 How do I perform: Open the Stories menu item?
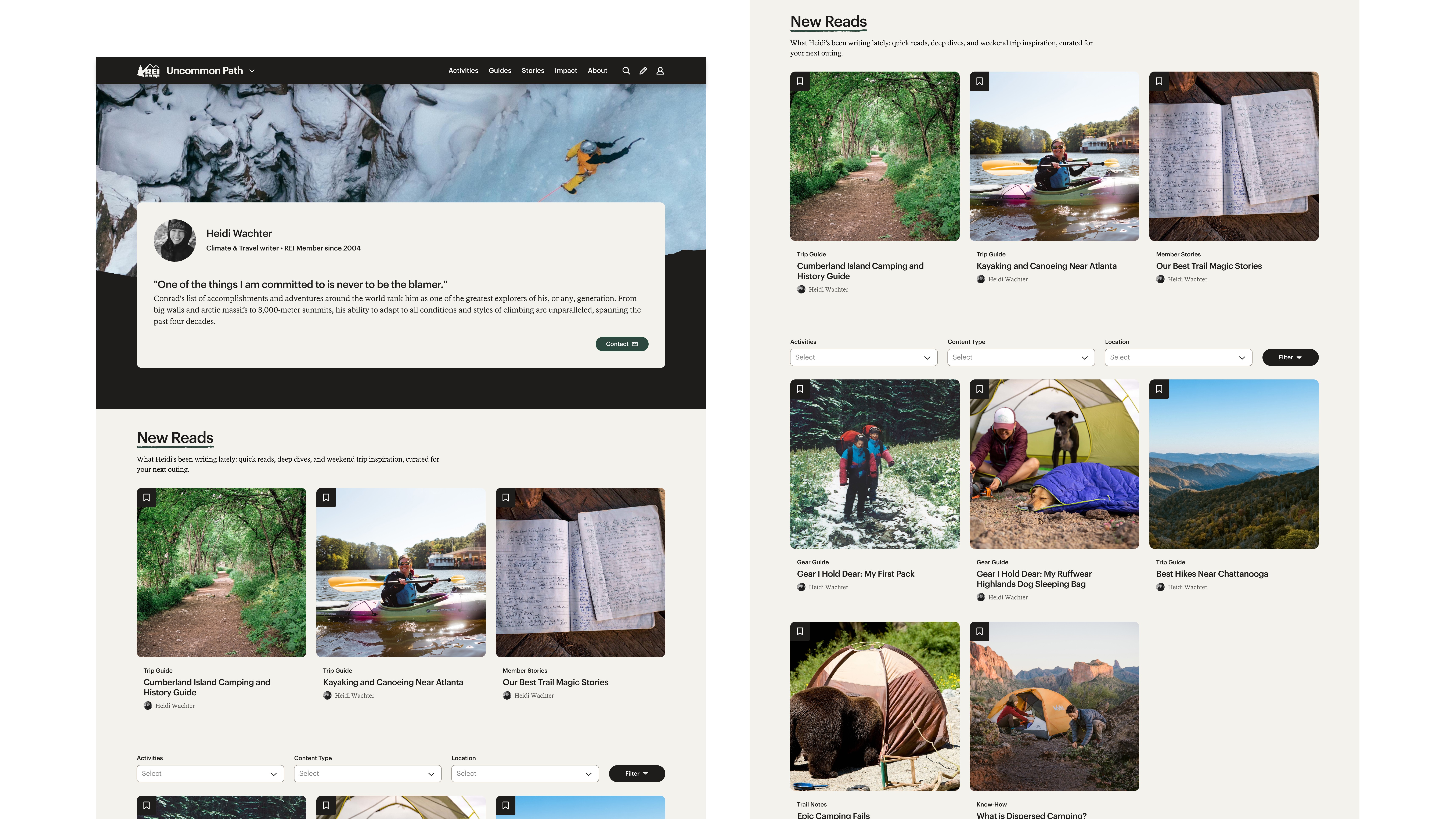[x=532, y=71]
